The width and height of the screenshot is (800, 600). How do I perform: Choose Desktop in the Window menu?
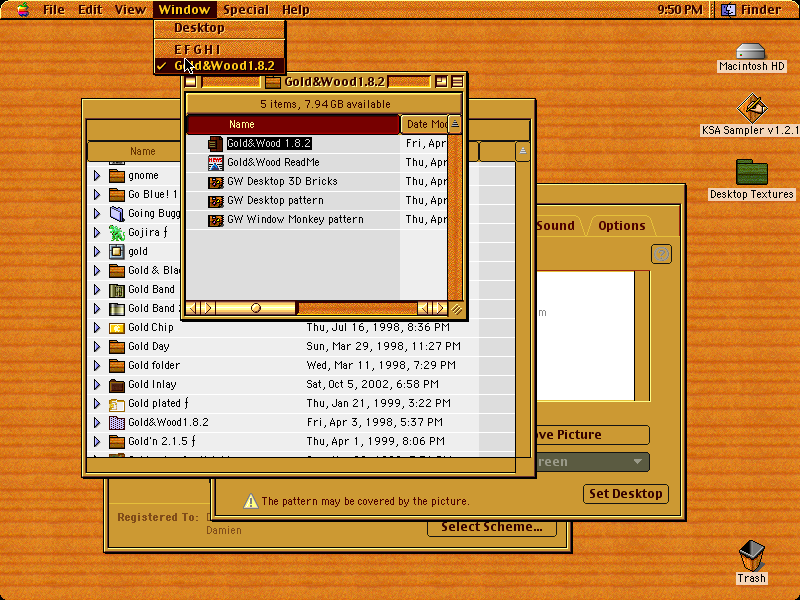(x=219, y=28)
